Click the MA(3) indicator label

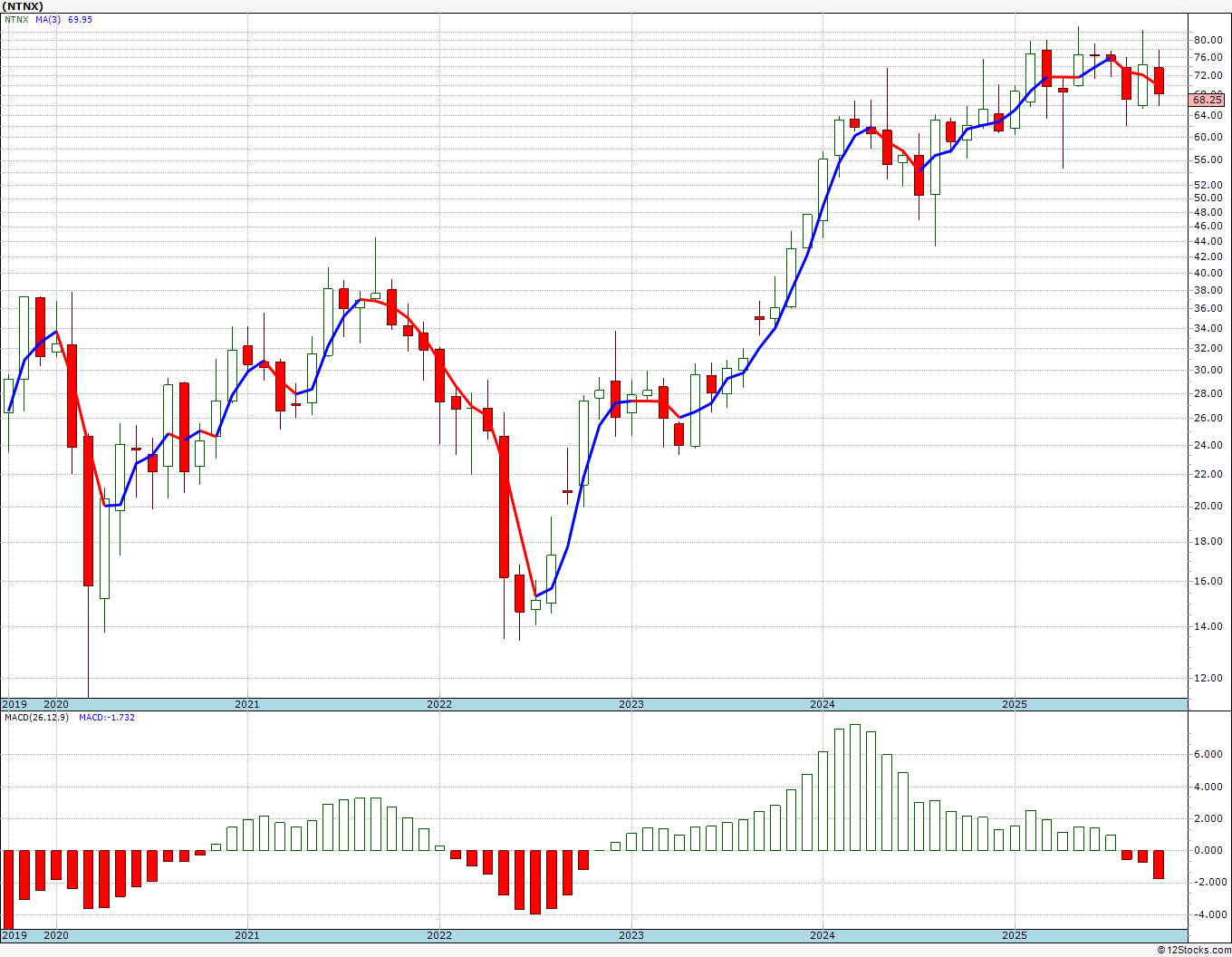(49, 19)
